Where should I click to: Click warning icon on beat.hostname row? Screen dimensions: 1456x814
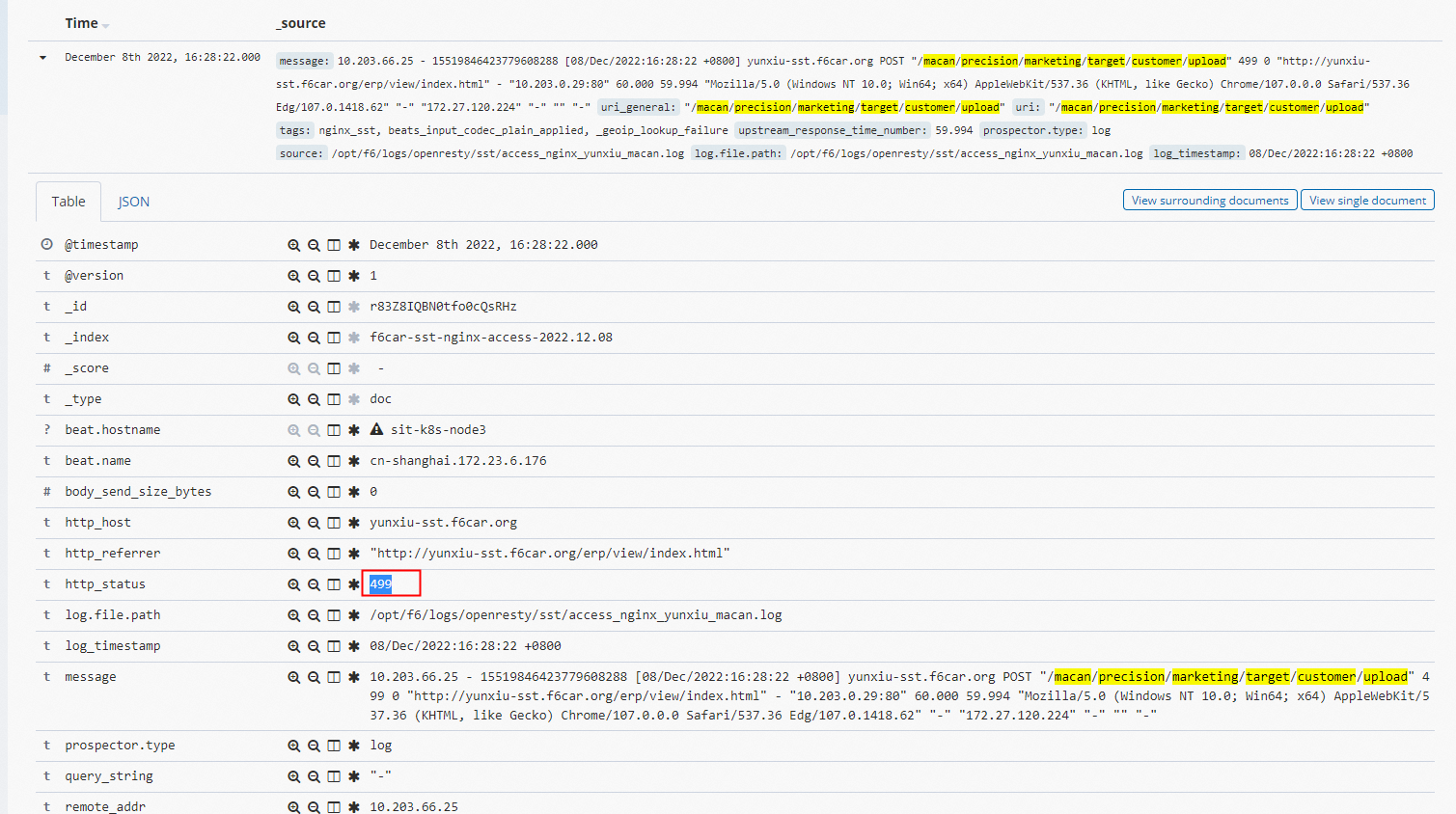pos(376,429)
